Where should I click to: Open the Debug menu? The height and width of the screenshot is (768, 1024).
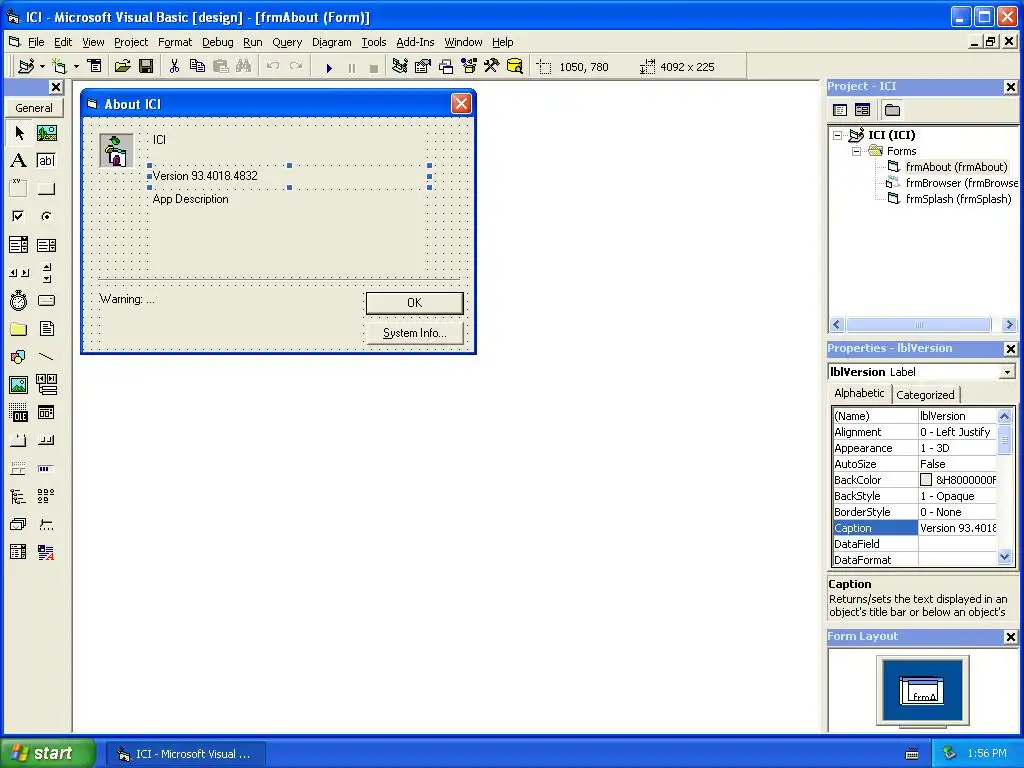click(217, 42)
